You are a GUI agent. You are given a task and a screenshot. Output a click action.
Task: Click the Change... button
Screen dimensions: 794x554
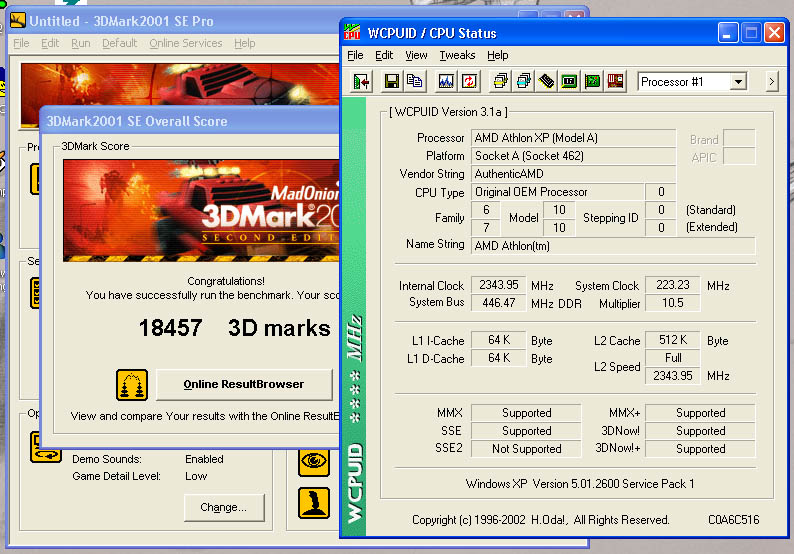pyautogui.click(x=224, y=507)
